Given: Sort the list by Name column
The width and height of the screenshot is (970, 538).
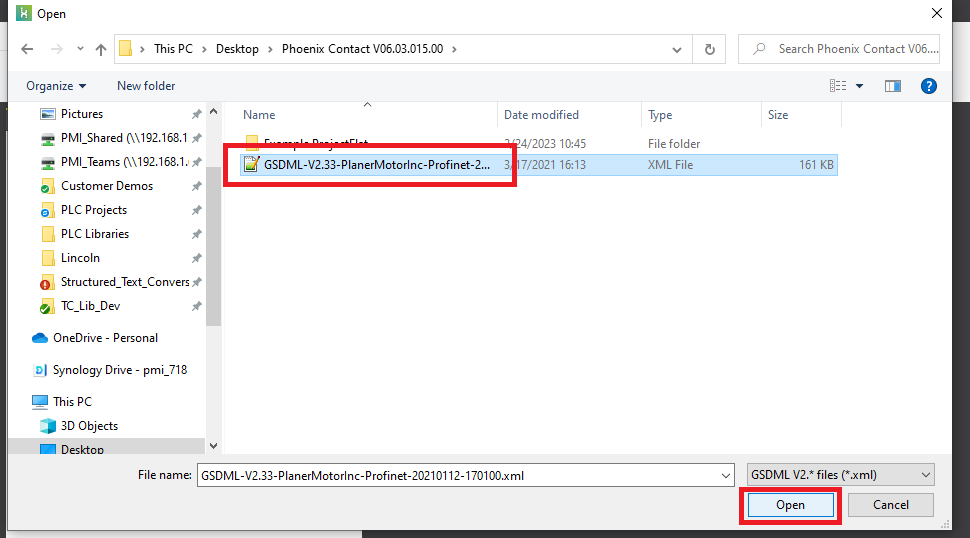Looking at the screenshot, I should pos(259,115).
